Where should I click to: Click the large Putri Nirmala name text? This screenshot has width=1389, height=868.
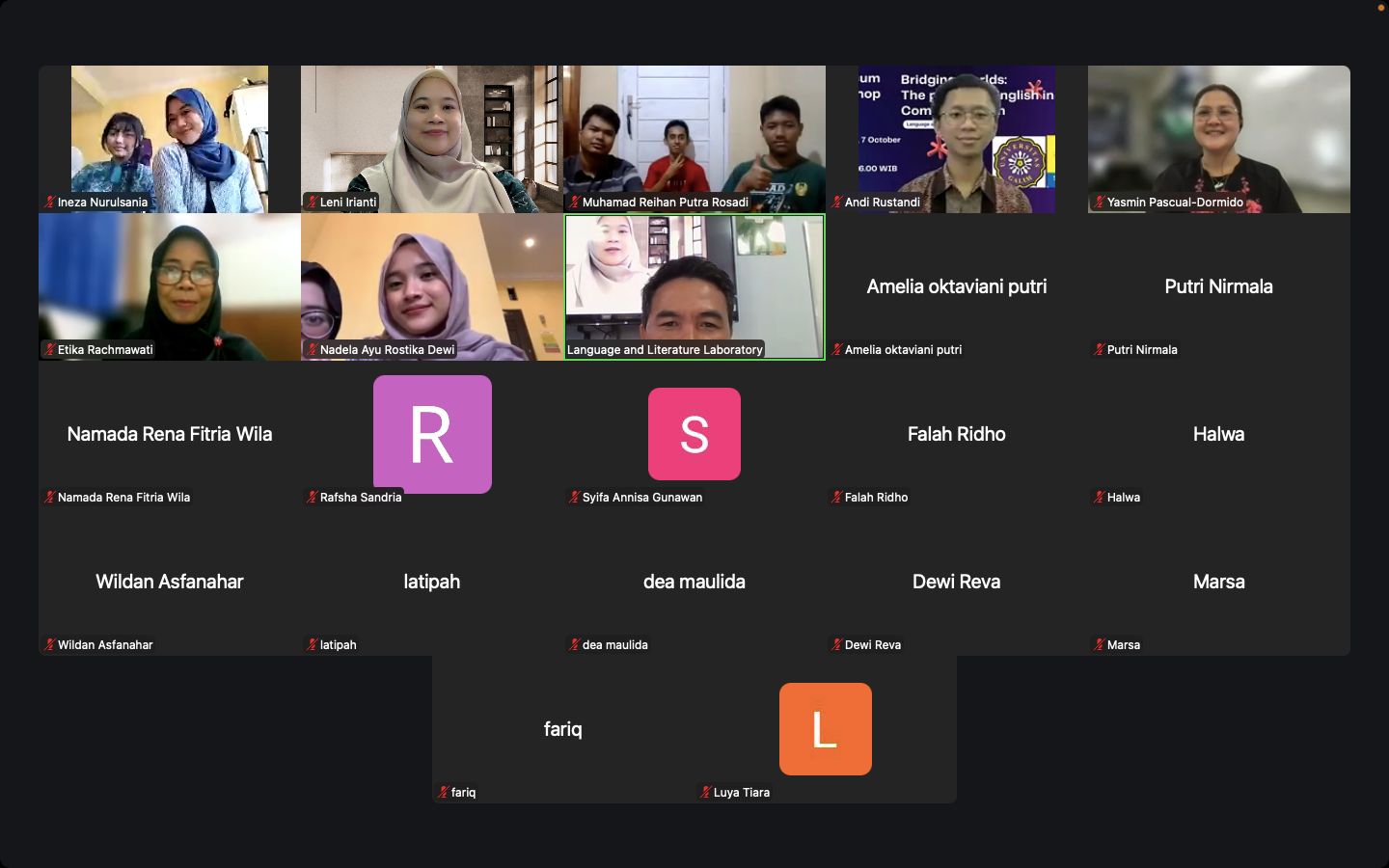tap(1218, 286)
